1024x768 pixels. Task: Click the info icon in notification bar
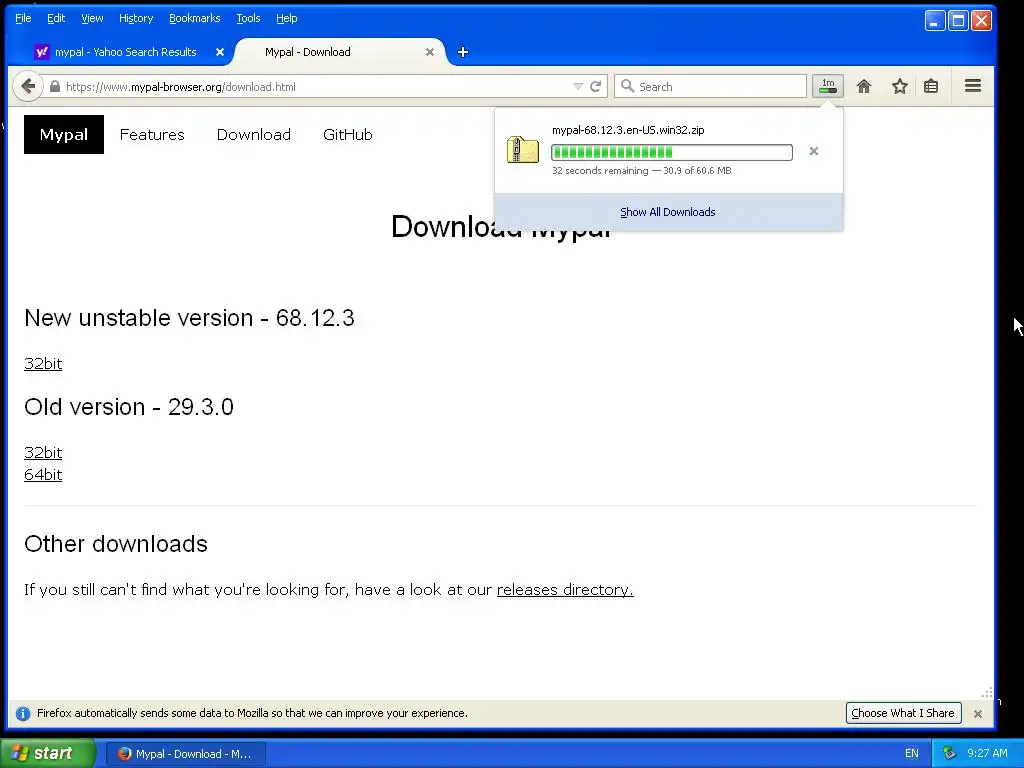pyautogui.click(x=23, y=713)
